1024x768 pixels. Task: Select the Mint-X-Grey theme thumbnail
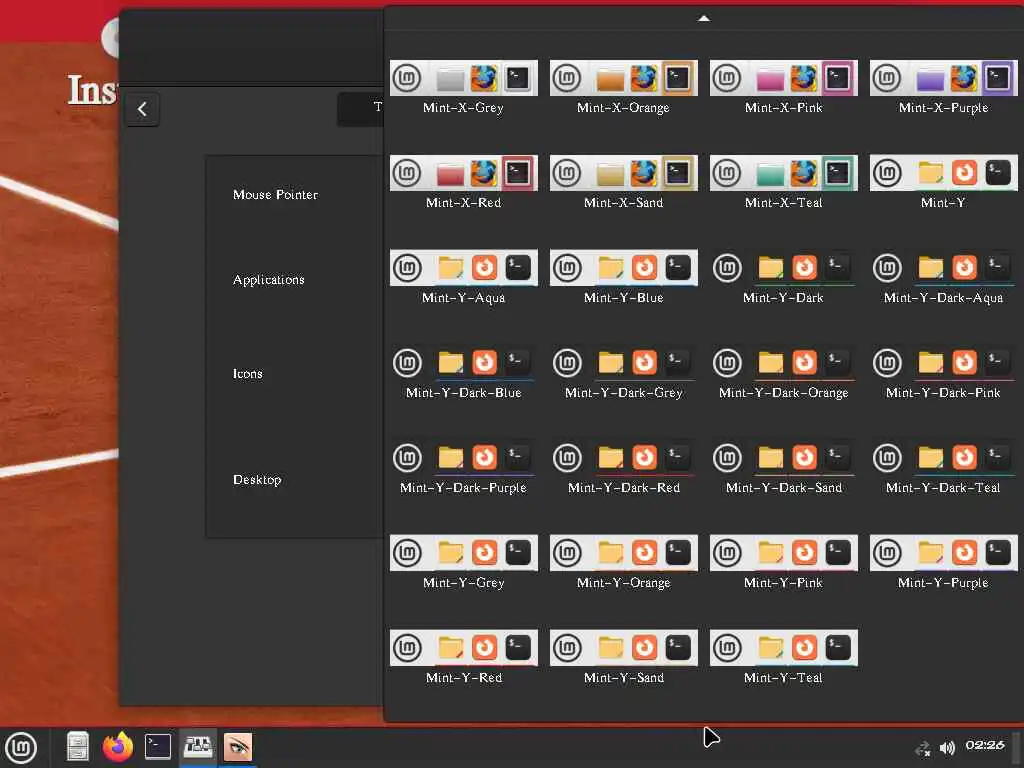tap(464, 78)
